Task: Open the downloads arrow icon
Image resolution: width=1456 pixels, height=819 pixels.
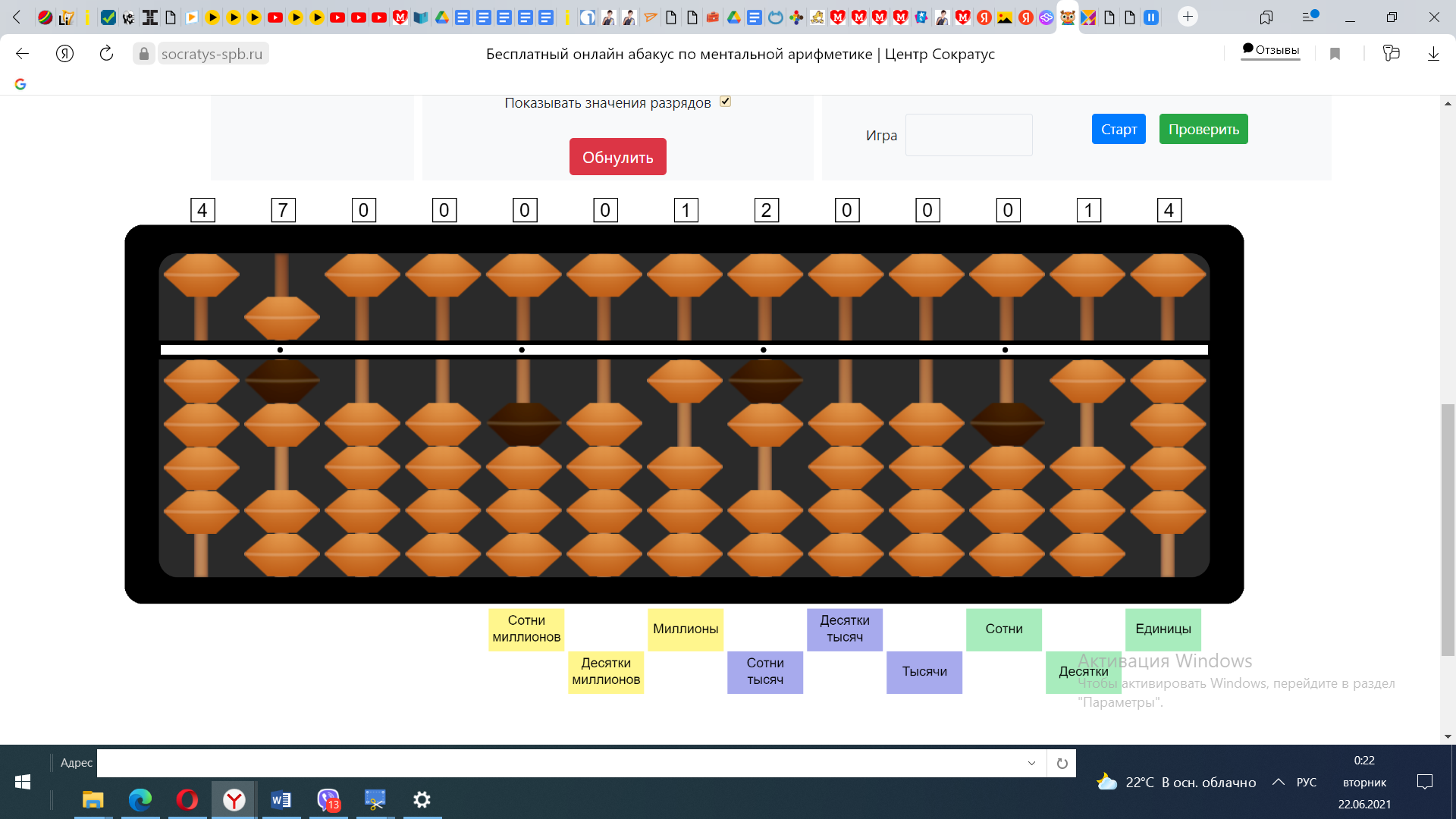Action: pyautogui.click(x=1433, y=54)
